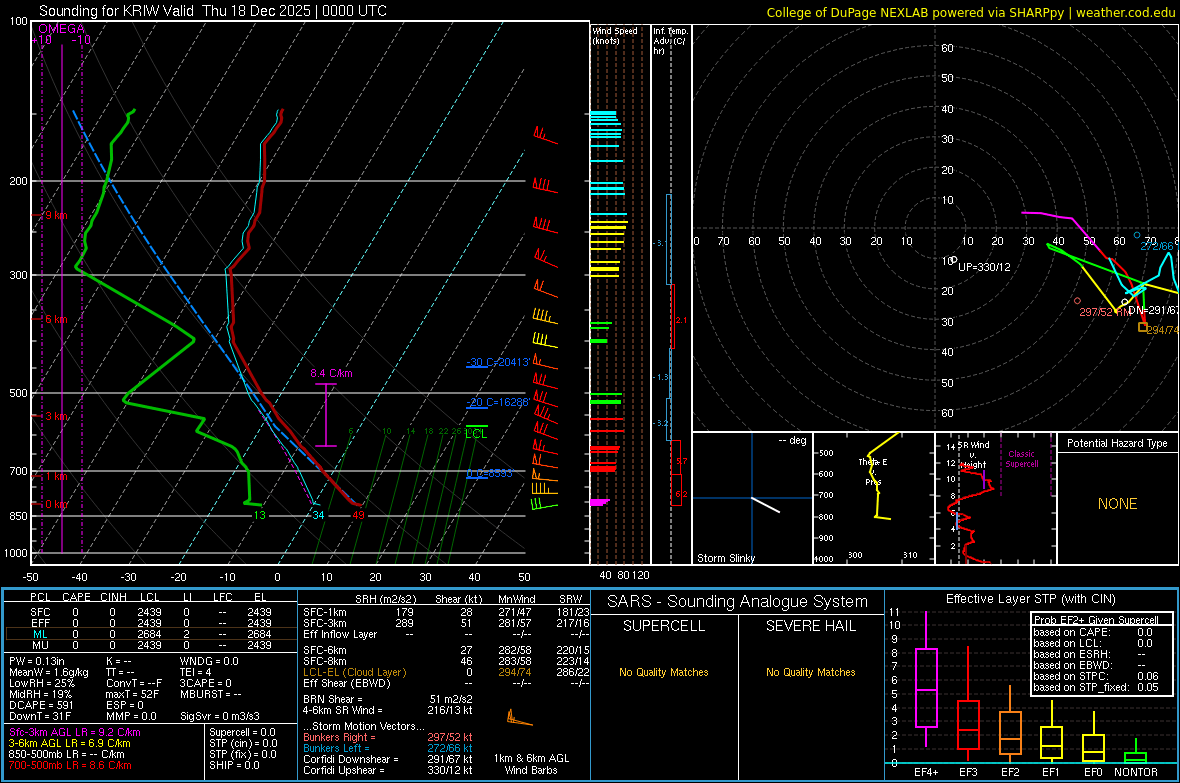Click the 'DCAPE = 591' value
The image size is (1180, 783).
(x=41, y=705)
